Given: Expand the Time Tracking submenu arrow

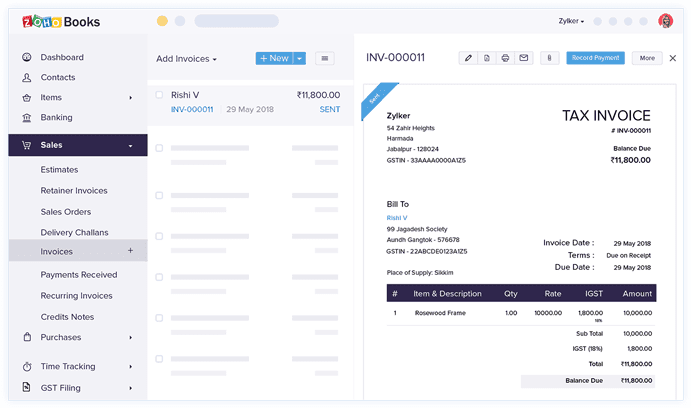Looking at the screenshot, I should pyautogui.click(x=130, y=367).
